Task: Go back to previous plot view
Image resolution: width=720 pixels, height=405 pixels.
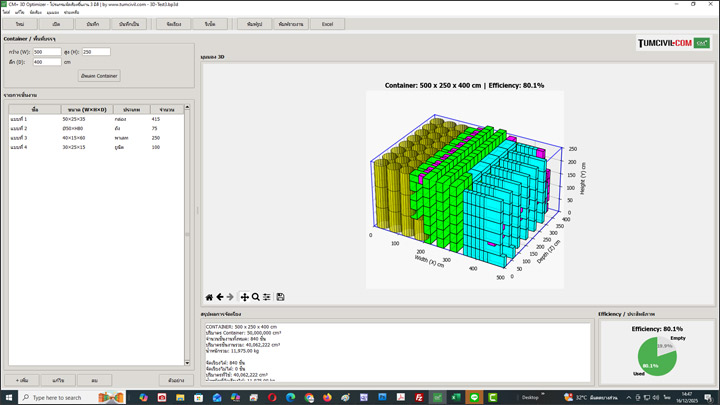Action: click(x=220, y=297)
